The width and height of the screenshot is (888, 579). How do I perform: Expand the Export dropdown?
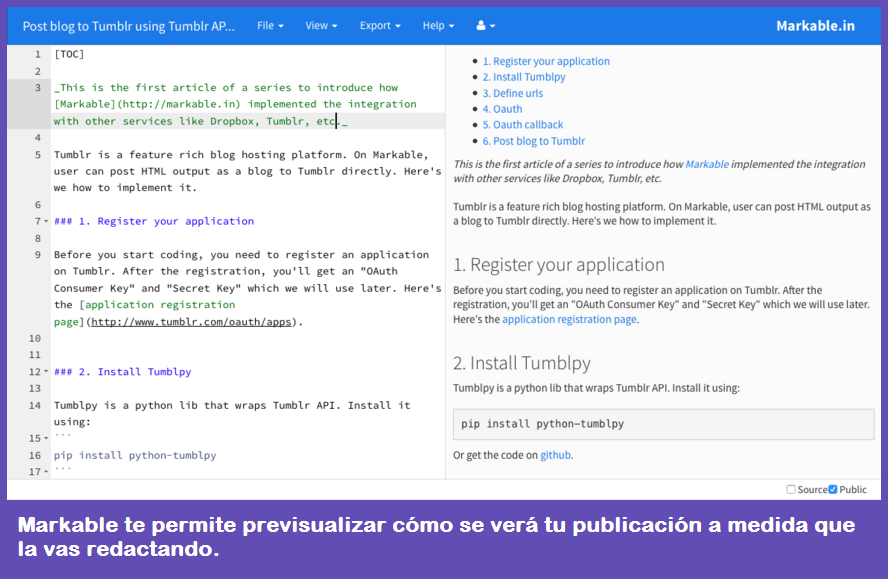(x=380, y=26)
